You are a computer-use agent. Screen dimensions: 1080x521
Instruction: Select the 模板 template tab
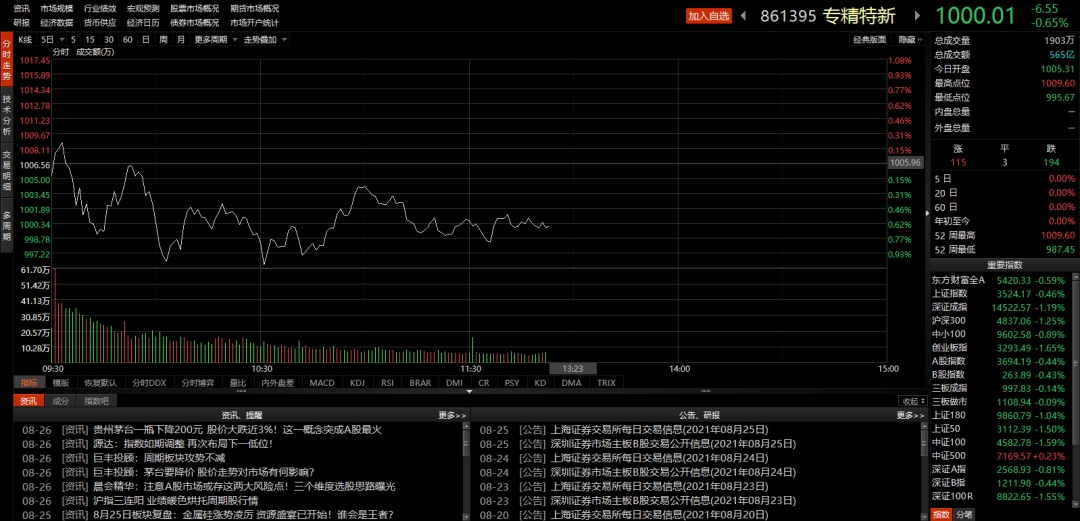coord(61,382)
